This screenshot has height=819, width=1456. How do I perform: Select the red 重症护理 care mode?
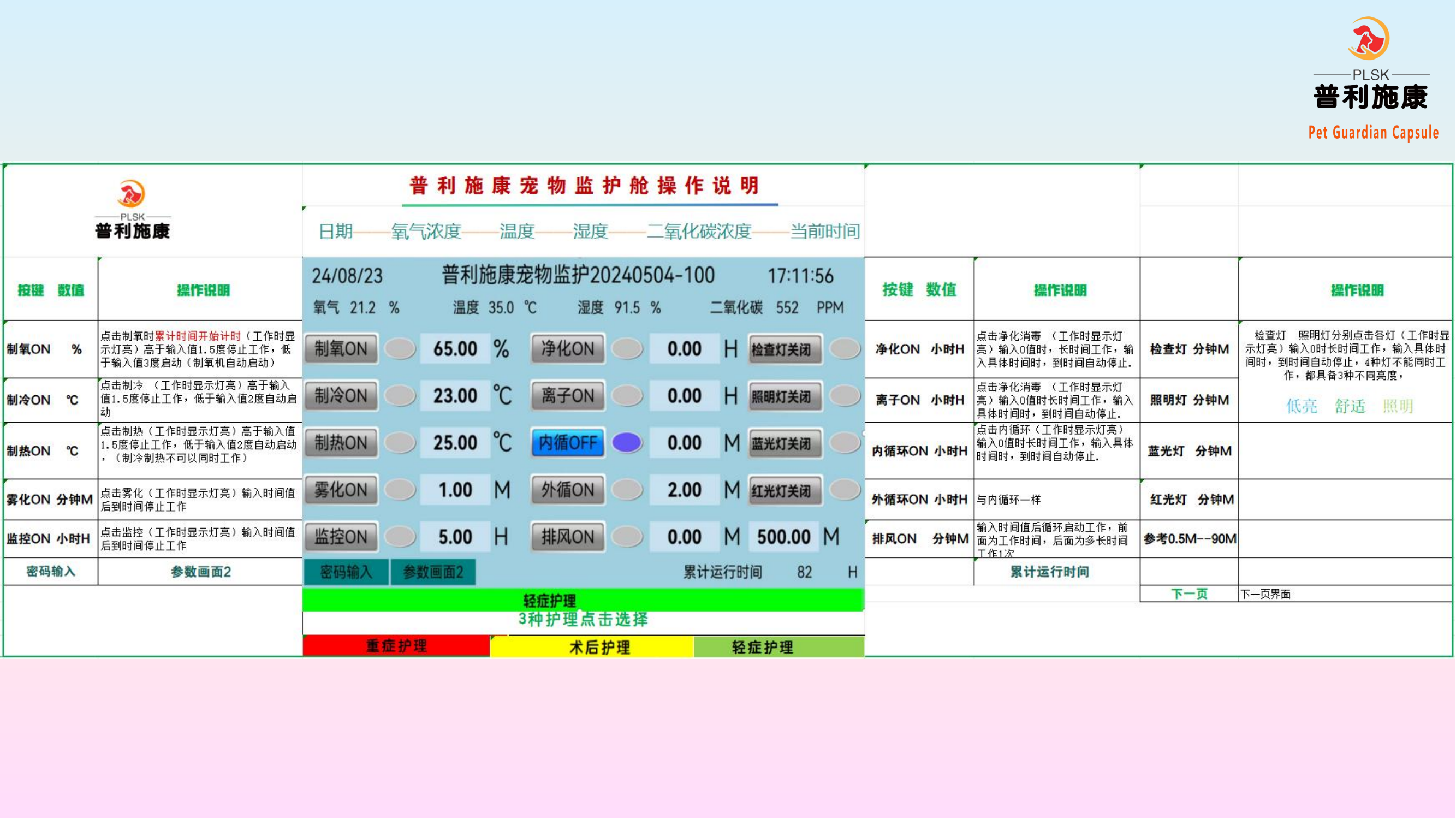coord(396,646)
